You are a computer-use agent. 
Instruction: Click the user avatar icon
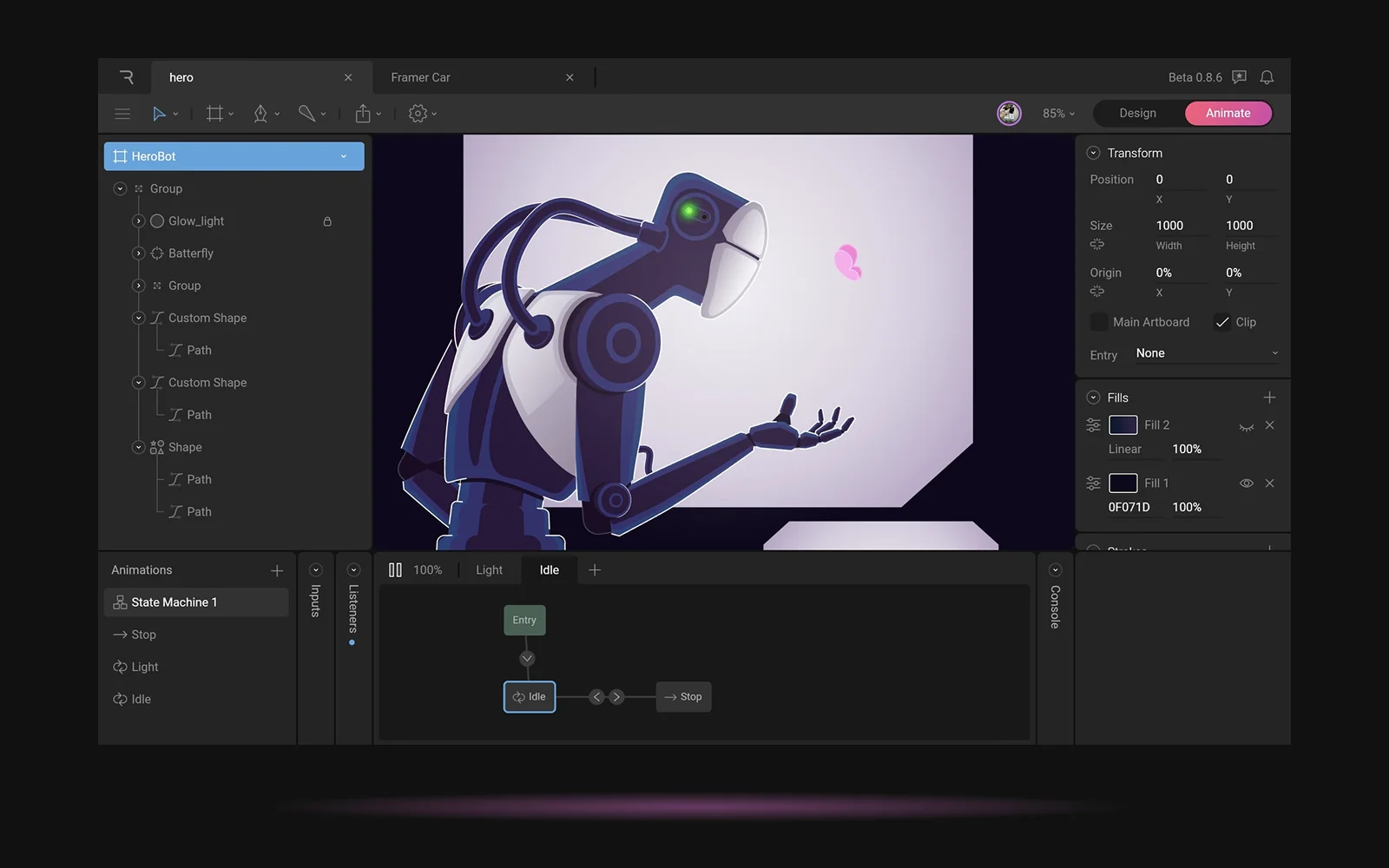pos(1009,113)
